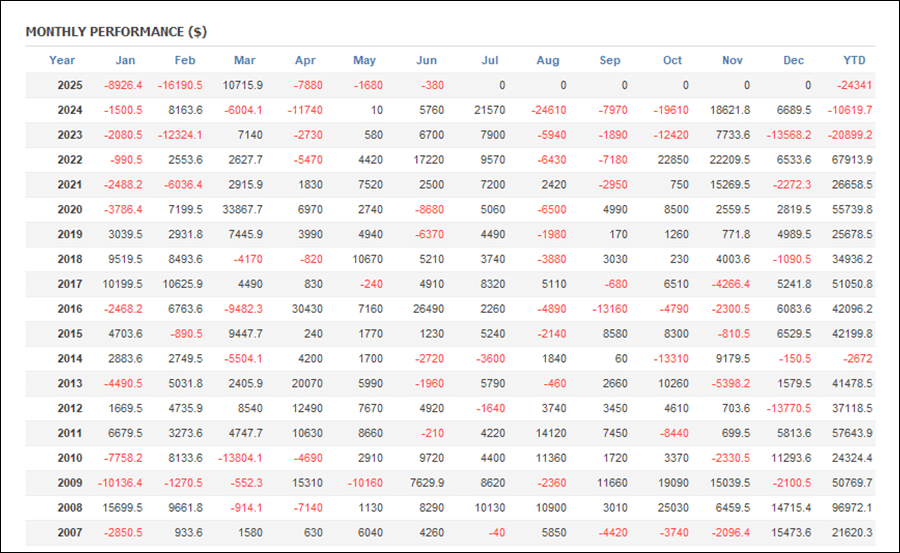Select the 2016 year row label
900x553 pixels.
[x=70, y=308]
